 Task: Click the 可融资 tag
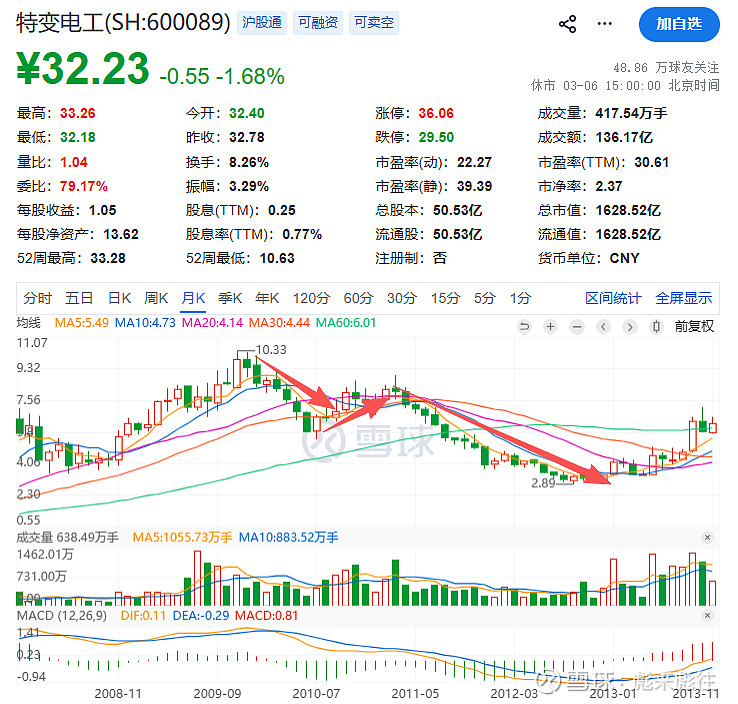coord(318,23)
